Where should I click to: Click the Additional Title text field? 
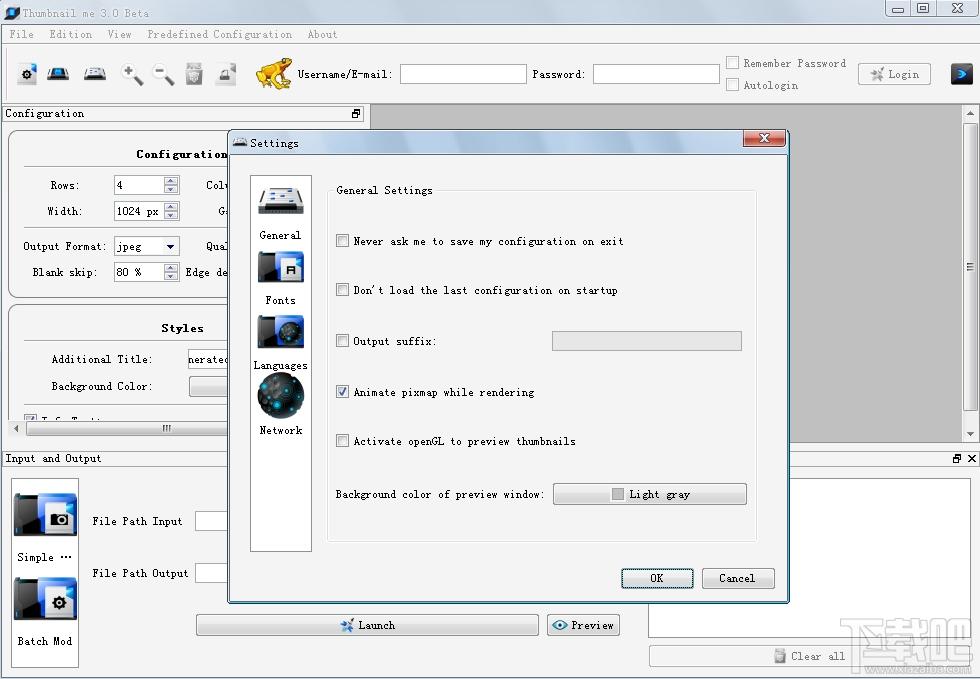coord(208,359)
